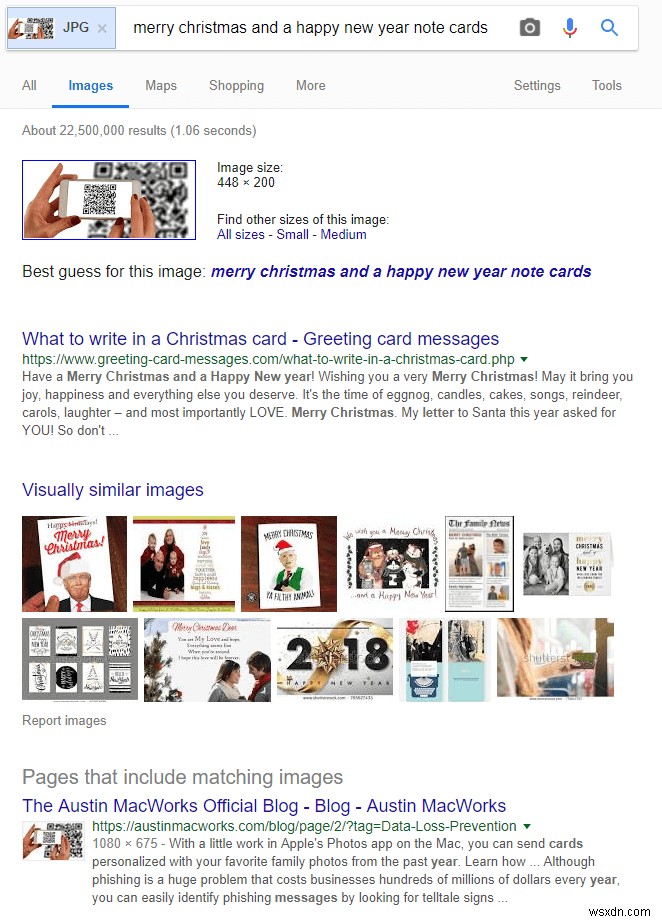Open the More search categories menu
This screenshot has width=662, height=922.
tap(310, 85)
